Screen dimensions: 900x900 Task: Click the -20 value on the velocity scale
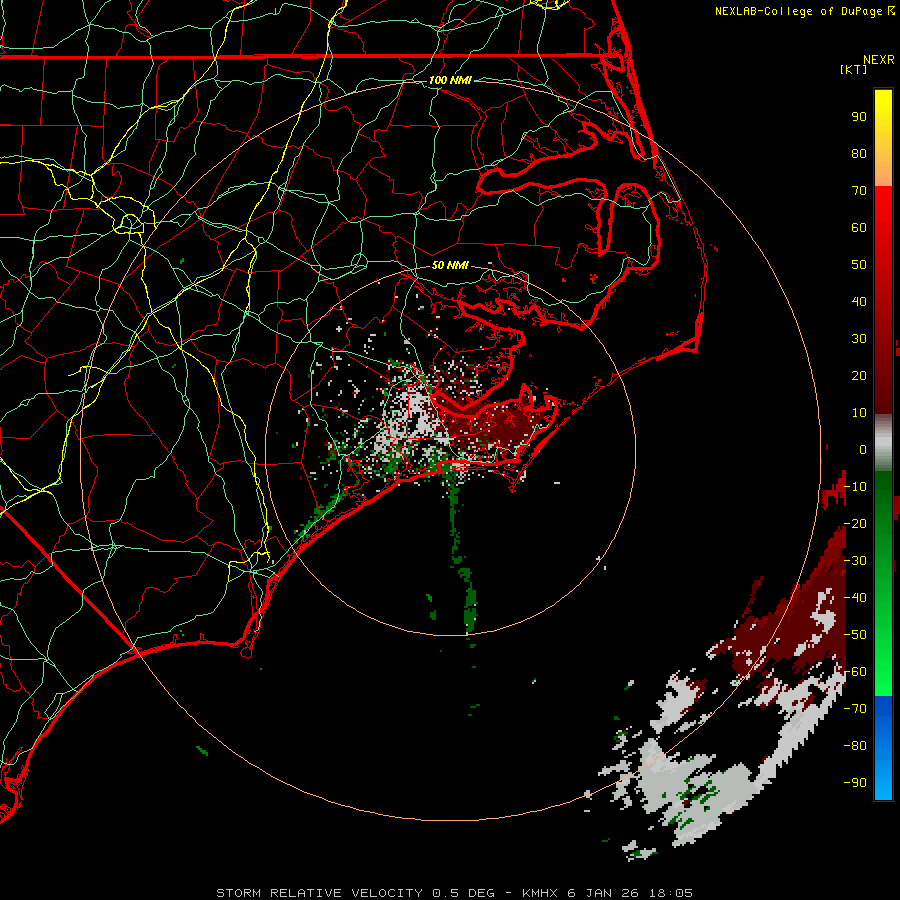pyautogui.click(x=855, y=524)
